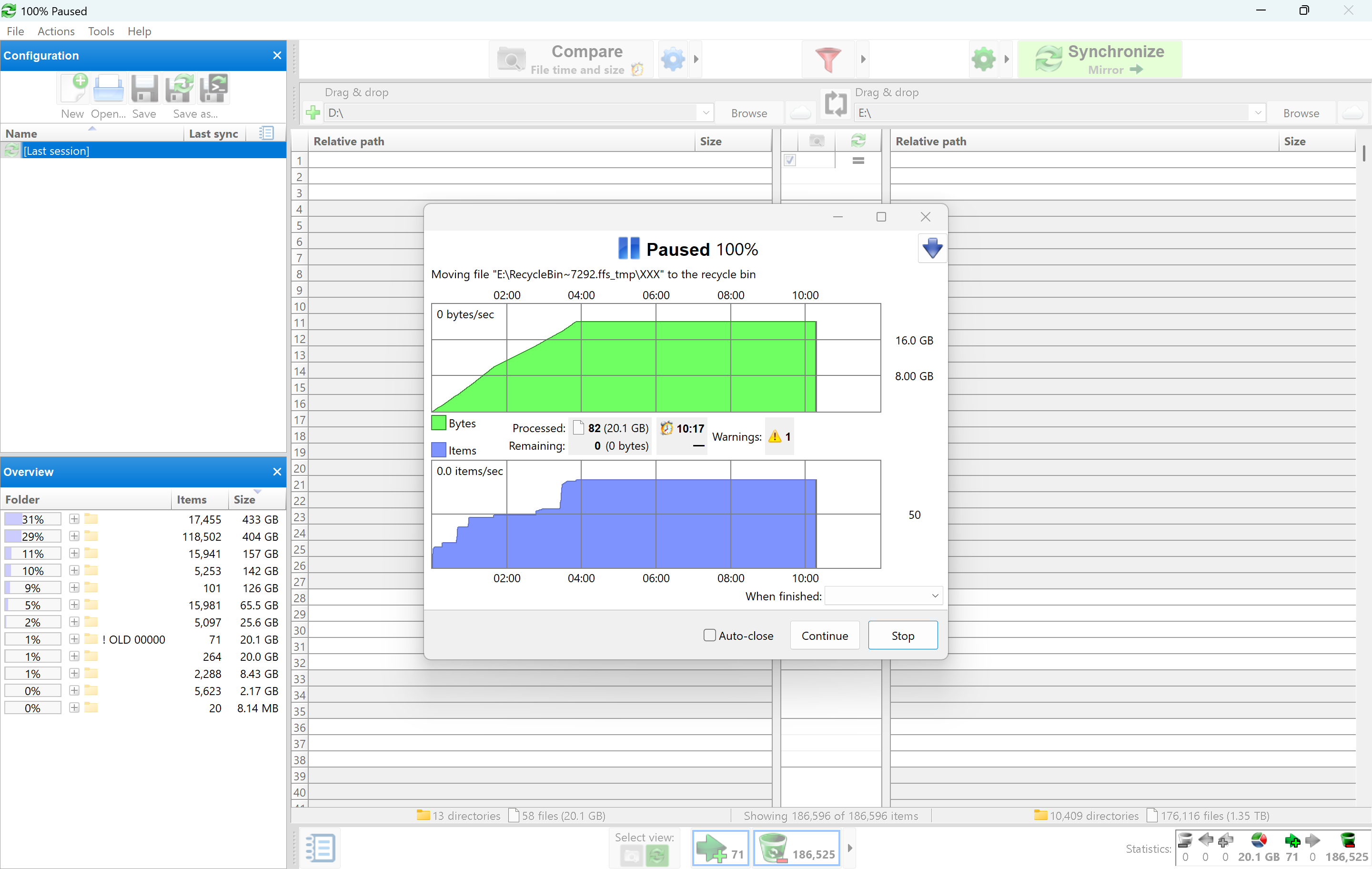Open the Help menu

[139, 31]
